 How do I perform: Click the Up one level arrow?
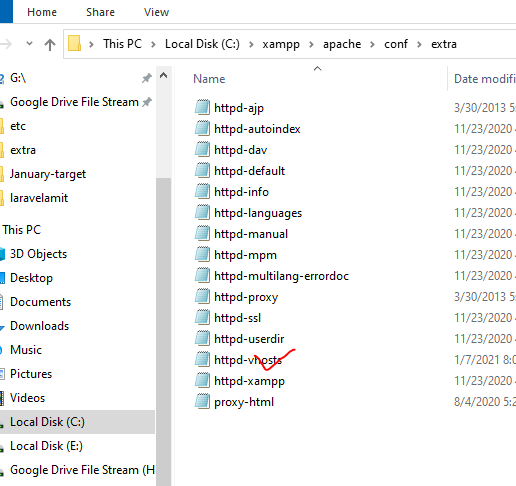[50, 44]
